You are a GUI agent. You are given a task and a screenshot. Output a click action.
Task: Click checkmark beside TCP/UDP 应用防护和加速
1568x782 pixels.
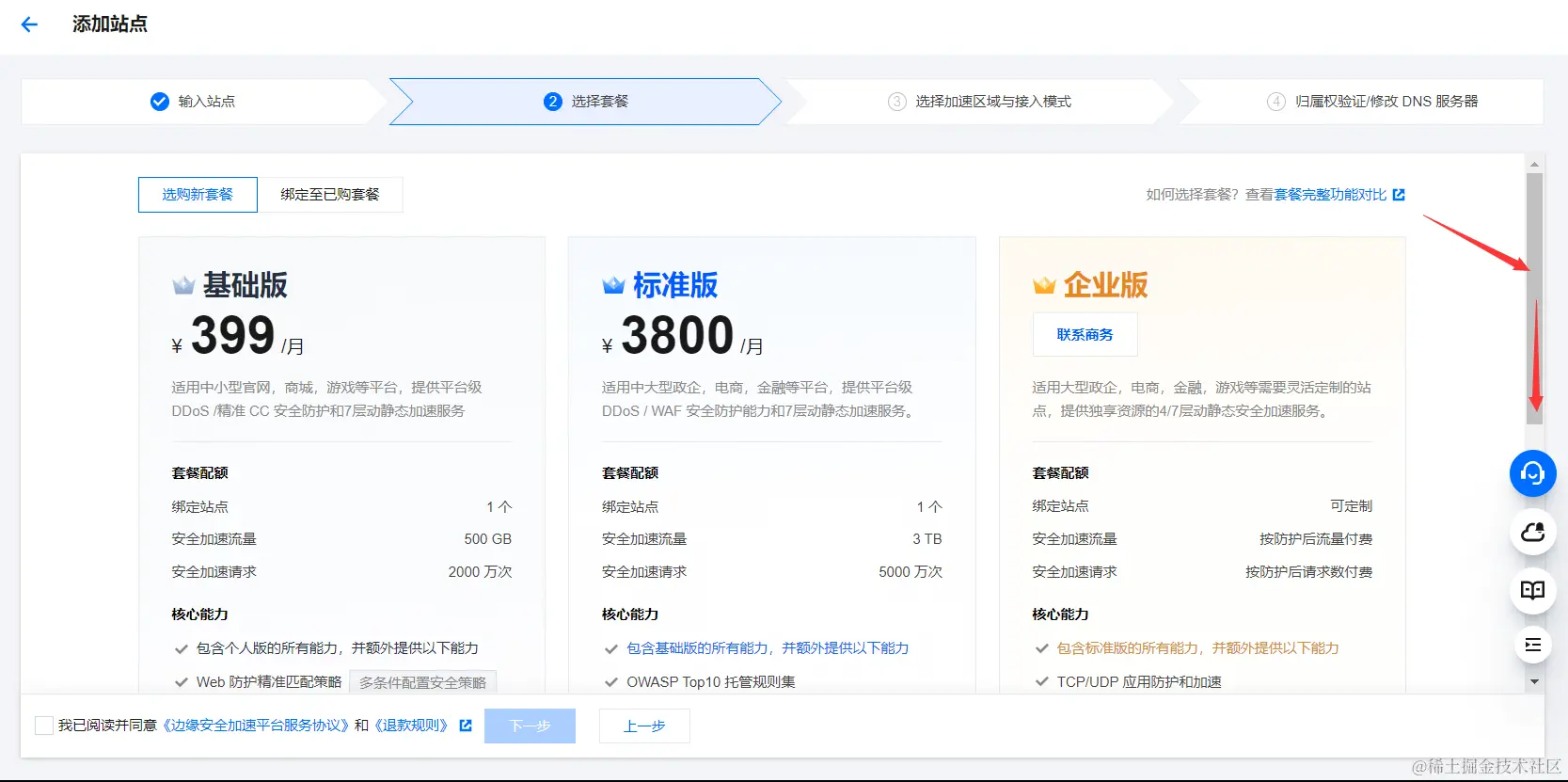[x=1041, y=682]
